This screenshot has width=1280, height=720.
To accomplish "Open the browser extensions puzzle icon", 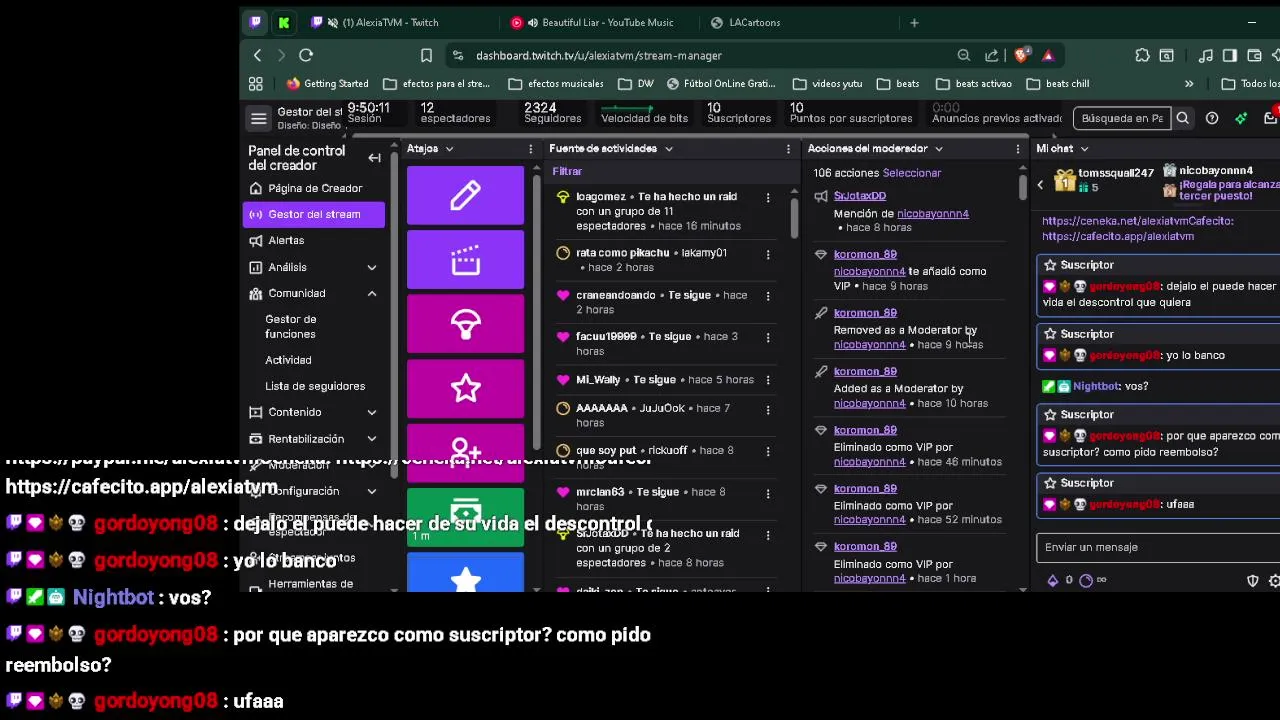I will 1142,55.
